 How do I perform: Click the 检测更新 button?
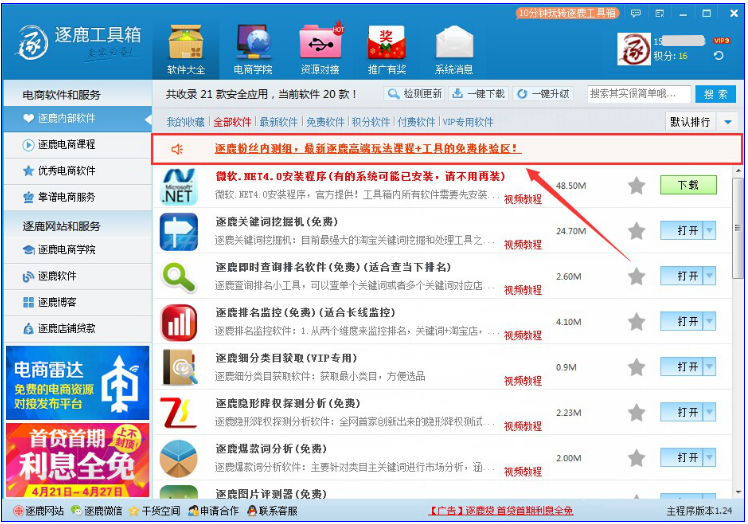414,94
